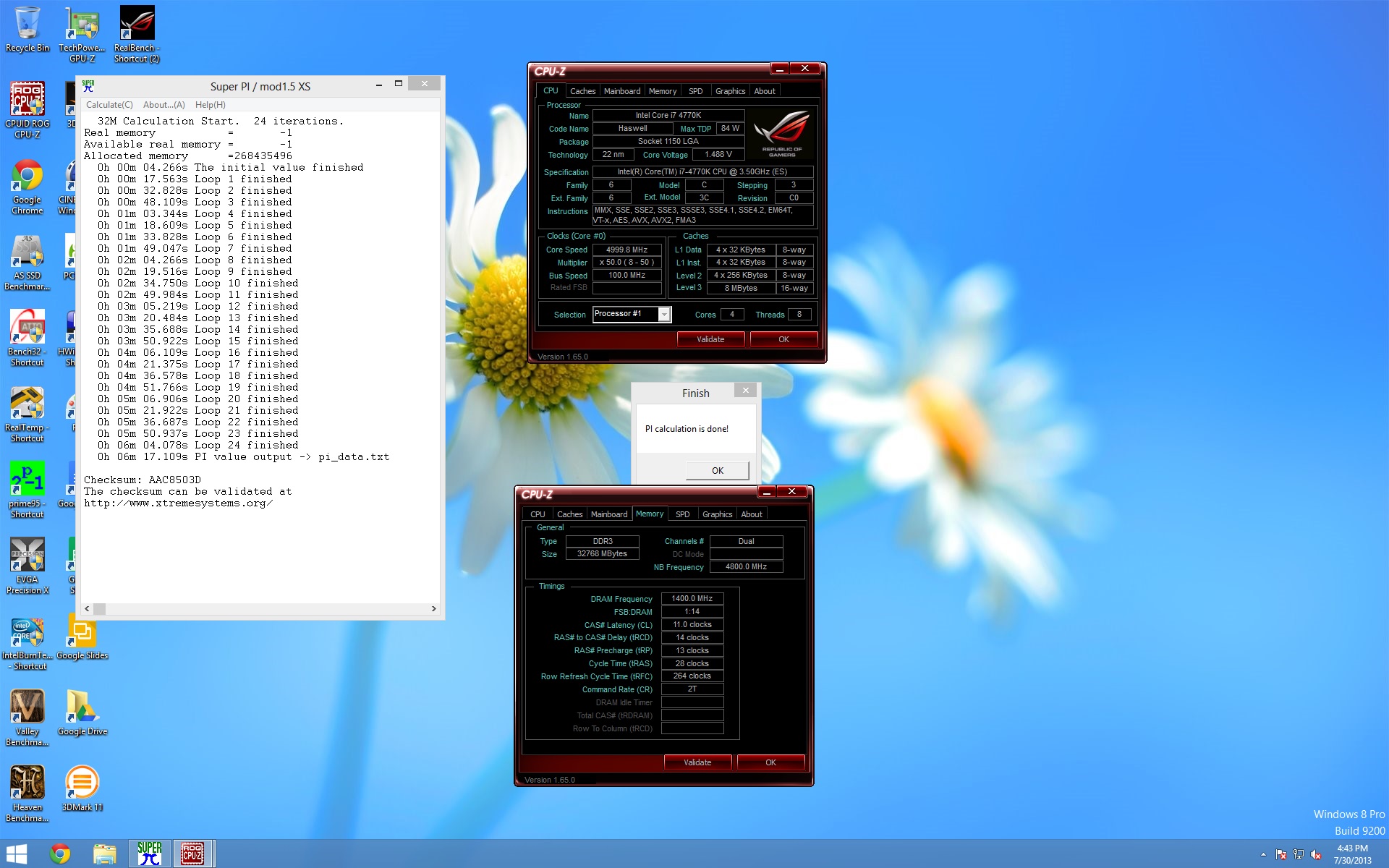Image resolution: width=1389 pixels, height=868 pixels.
Task: Open Google Slides desktop icon
Action: coord(82,637)
